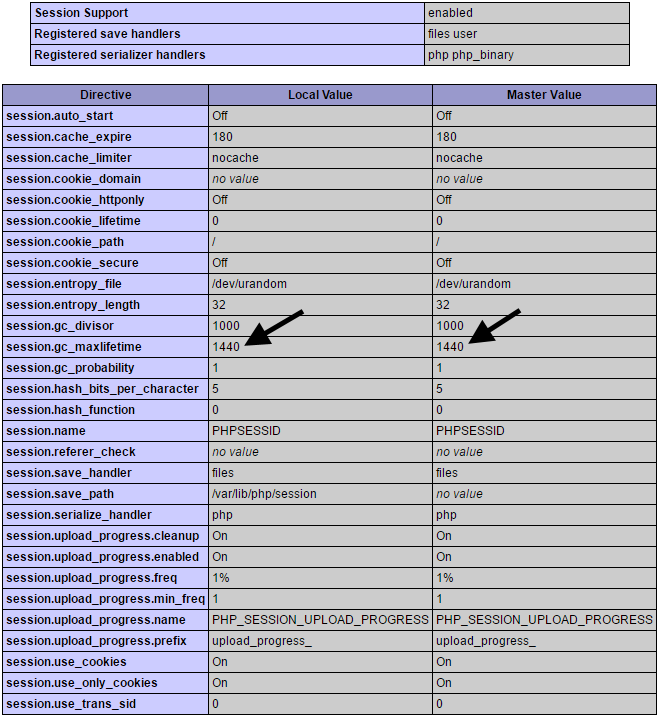Click the local value 1000 for gc_divisor
The width and height of the screenshot is (662, 718).
click(x=226, y=326)
